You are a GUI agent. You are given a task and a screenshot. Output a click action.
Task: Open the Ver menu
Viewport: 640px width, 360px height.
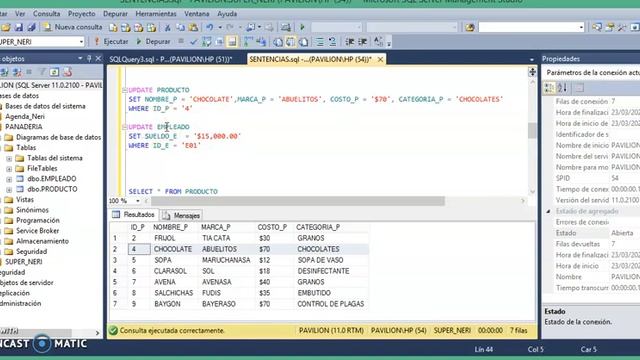[20, 13]
